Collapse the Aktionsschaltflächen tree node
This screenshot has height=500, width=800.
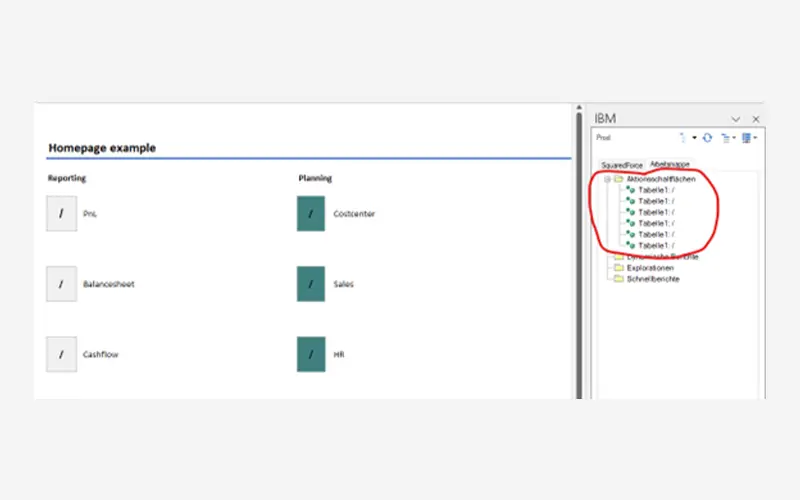pos(607,179)
